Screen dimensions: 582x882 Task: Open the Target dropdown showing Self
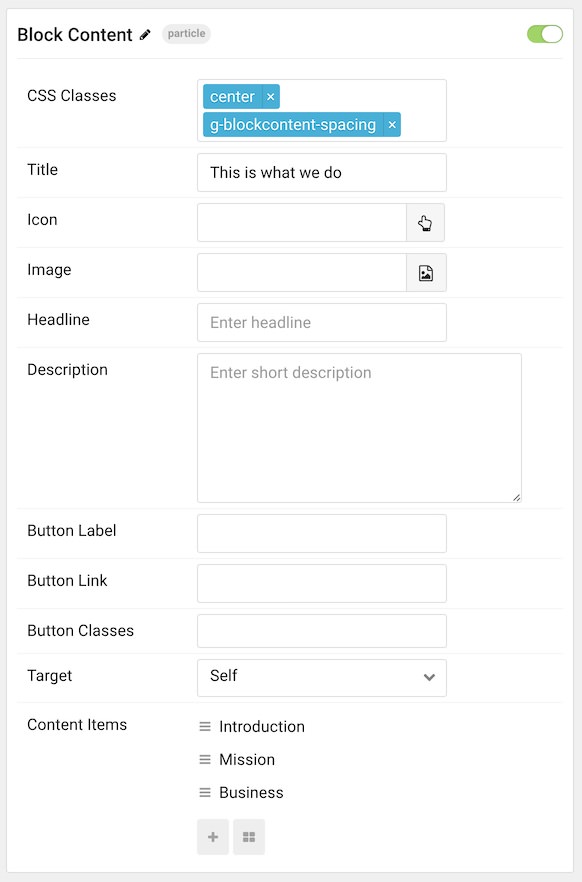[x=322, y=678]
